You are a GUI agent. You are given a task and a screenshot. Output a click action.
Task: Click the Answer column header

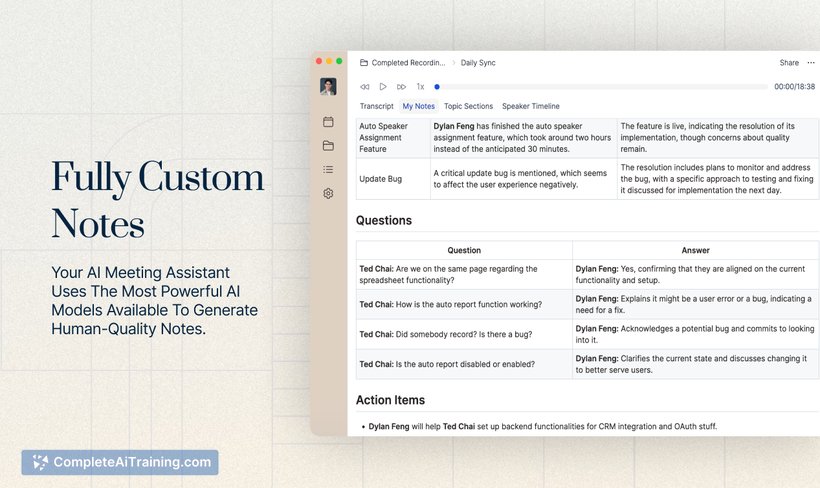click(x=696, y=251)
